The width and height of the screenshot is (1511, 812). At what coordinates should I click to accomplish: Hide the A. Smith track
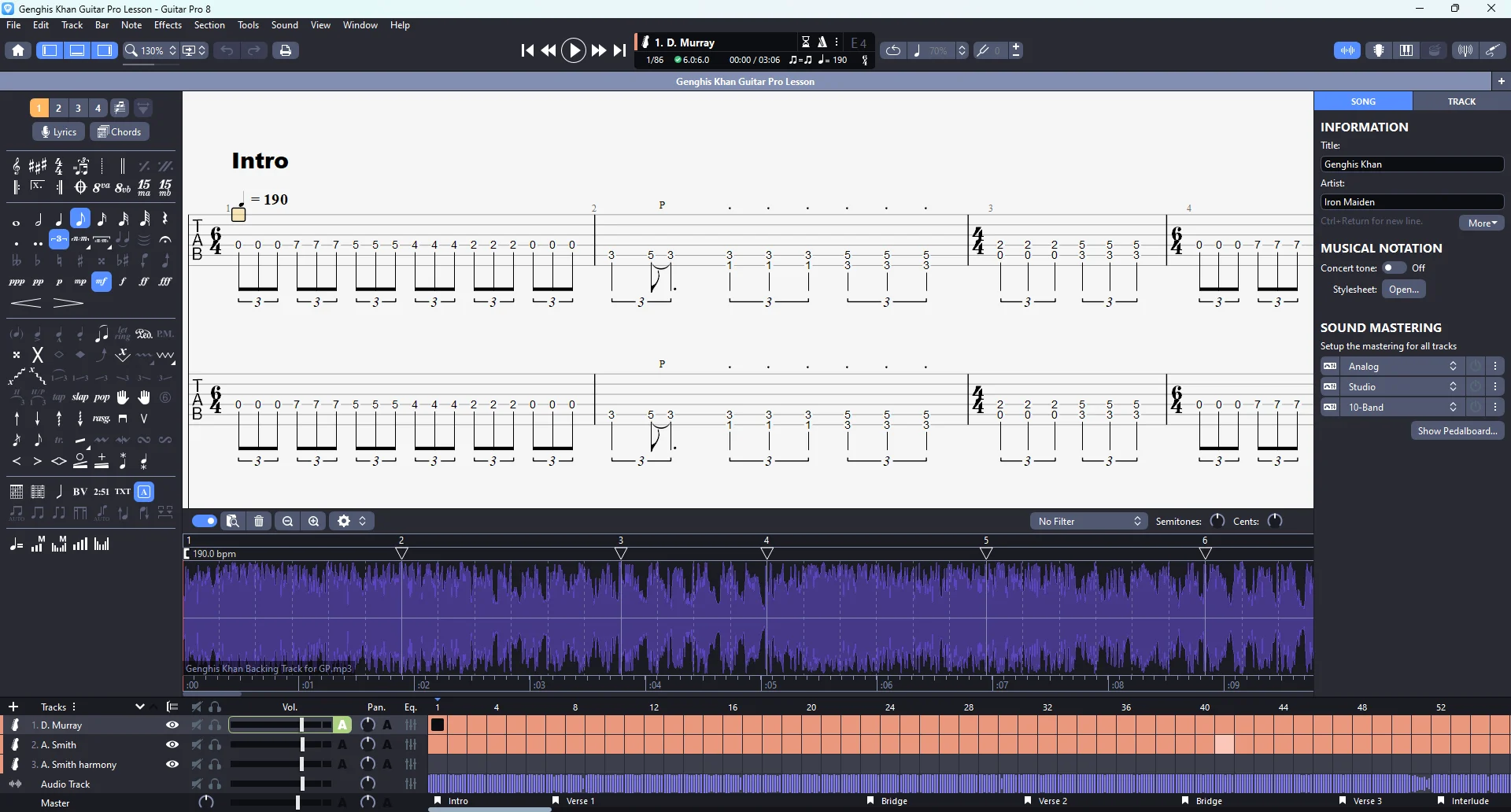point(172,744)
